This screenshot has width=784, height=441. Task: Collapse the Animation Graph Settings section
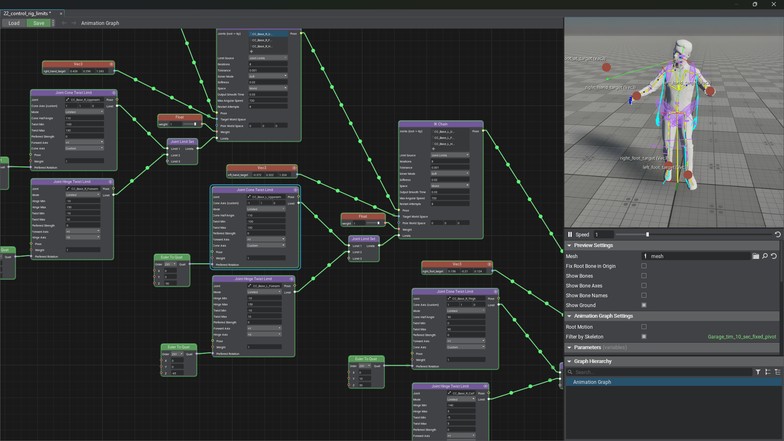coord(569,316)
